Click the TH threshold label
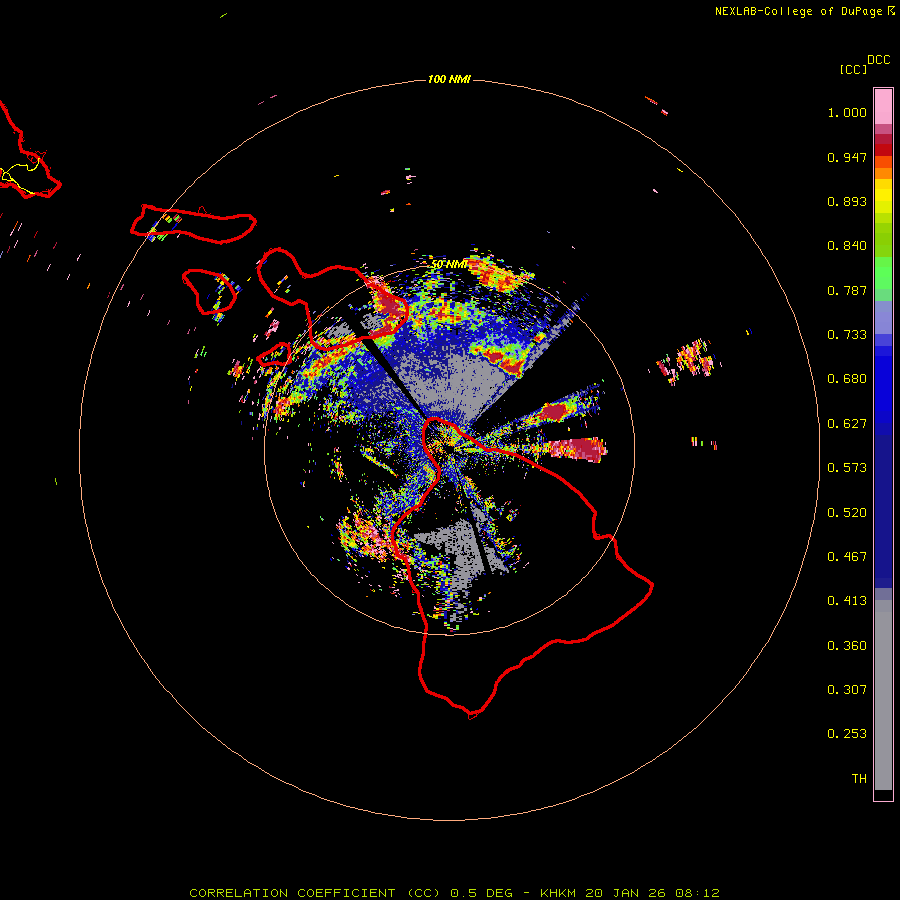900x900 pixels. (x=859, y=779)
